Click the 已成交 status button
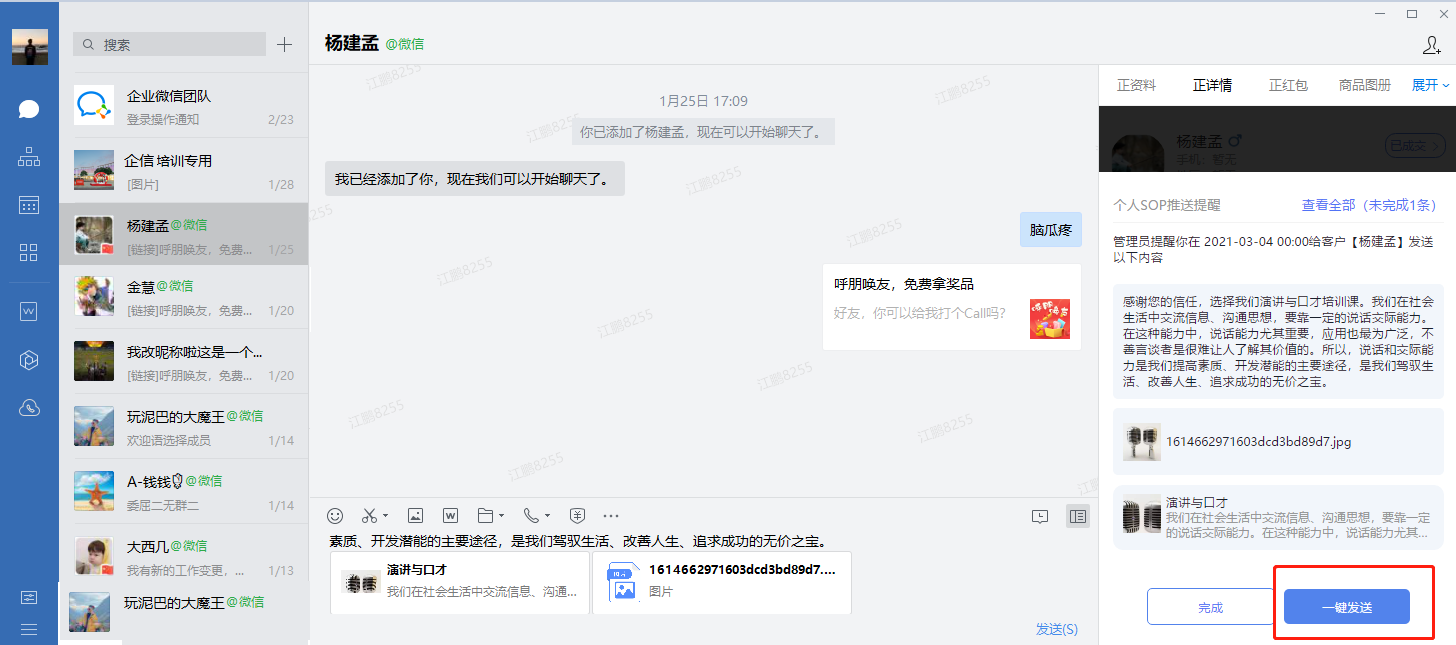Image resolution: width=1456 pixels, height=645 pixels. pos(1414,146)
